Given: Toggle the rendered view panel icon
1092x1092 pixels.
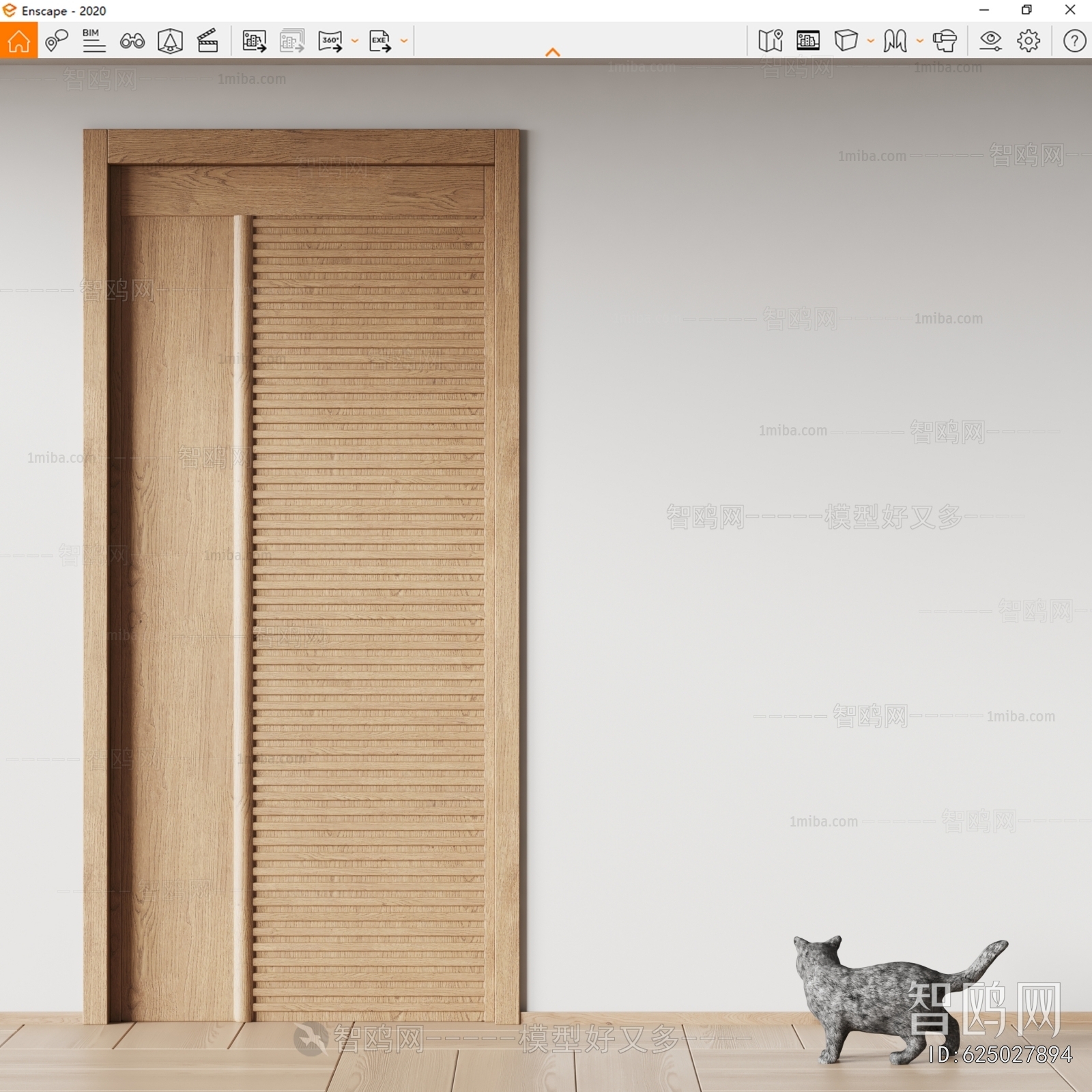Looking at the screenshot, I should [x=808, y=41].
